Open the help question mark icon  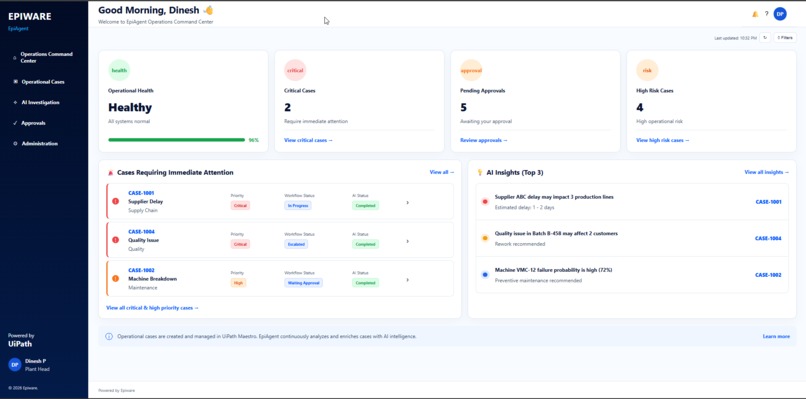pyautogui.click(x=766, y=14)
